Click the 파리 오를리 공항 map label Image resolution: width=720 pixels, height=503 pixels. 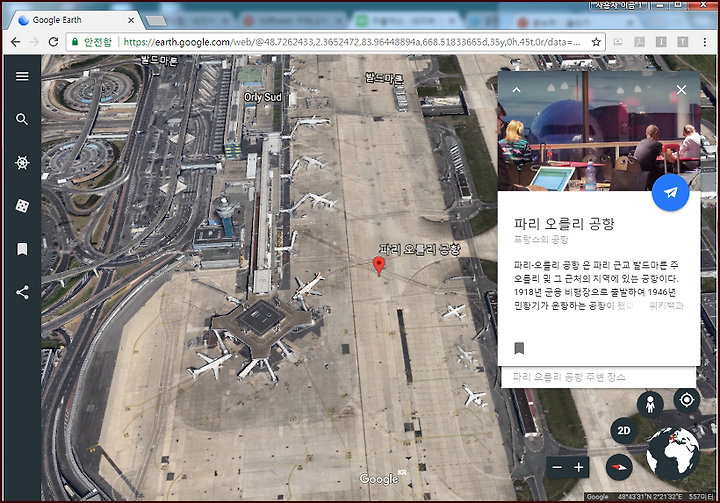pyautogui.click(x=419, y=249)
